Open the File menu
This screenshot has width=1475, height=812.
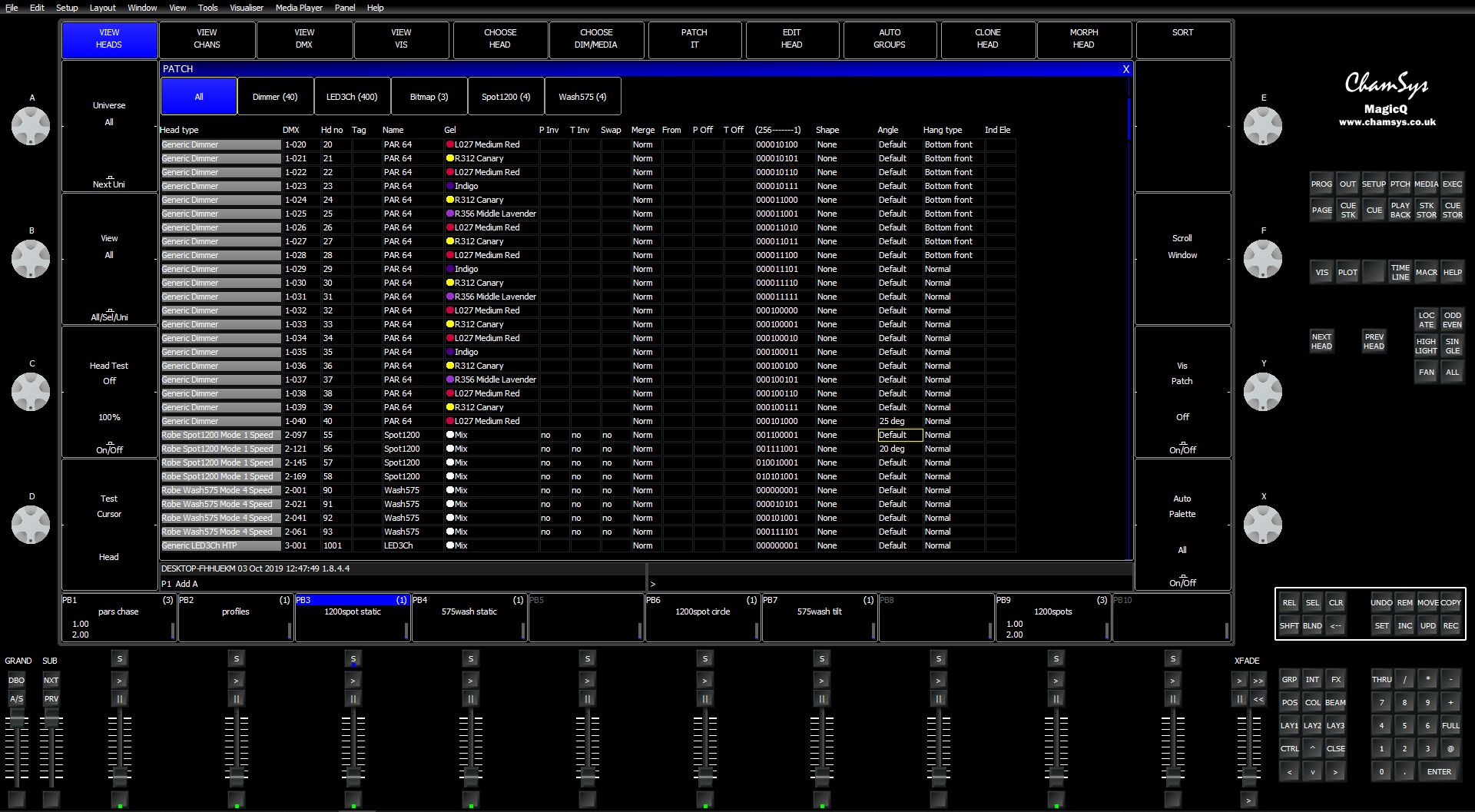click(12, 8)
